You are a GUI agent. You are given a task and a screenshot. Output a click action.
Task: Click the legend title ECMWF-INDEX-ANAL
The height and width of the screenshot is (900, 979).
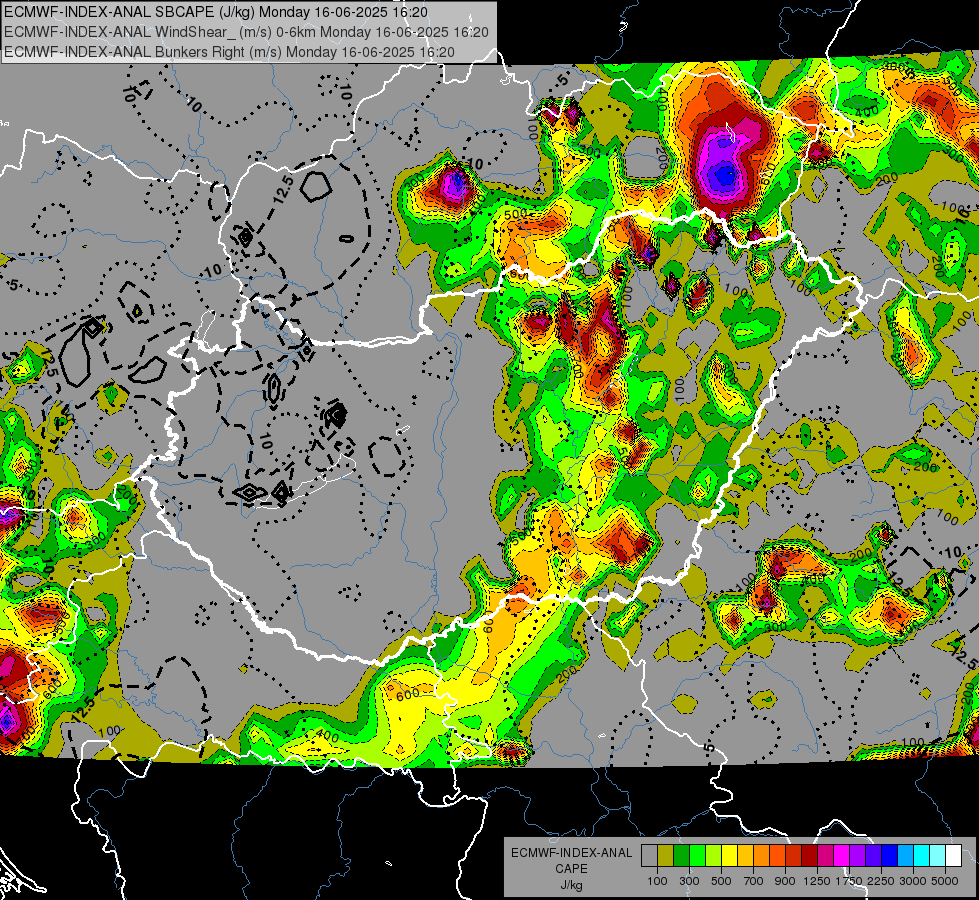tap(572, 853)
